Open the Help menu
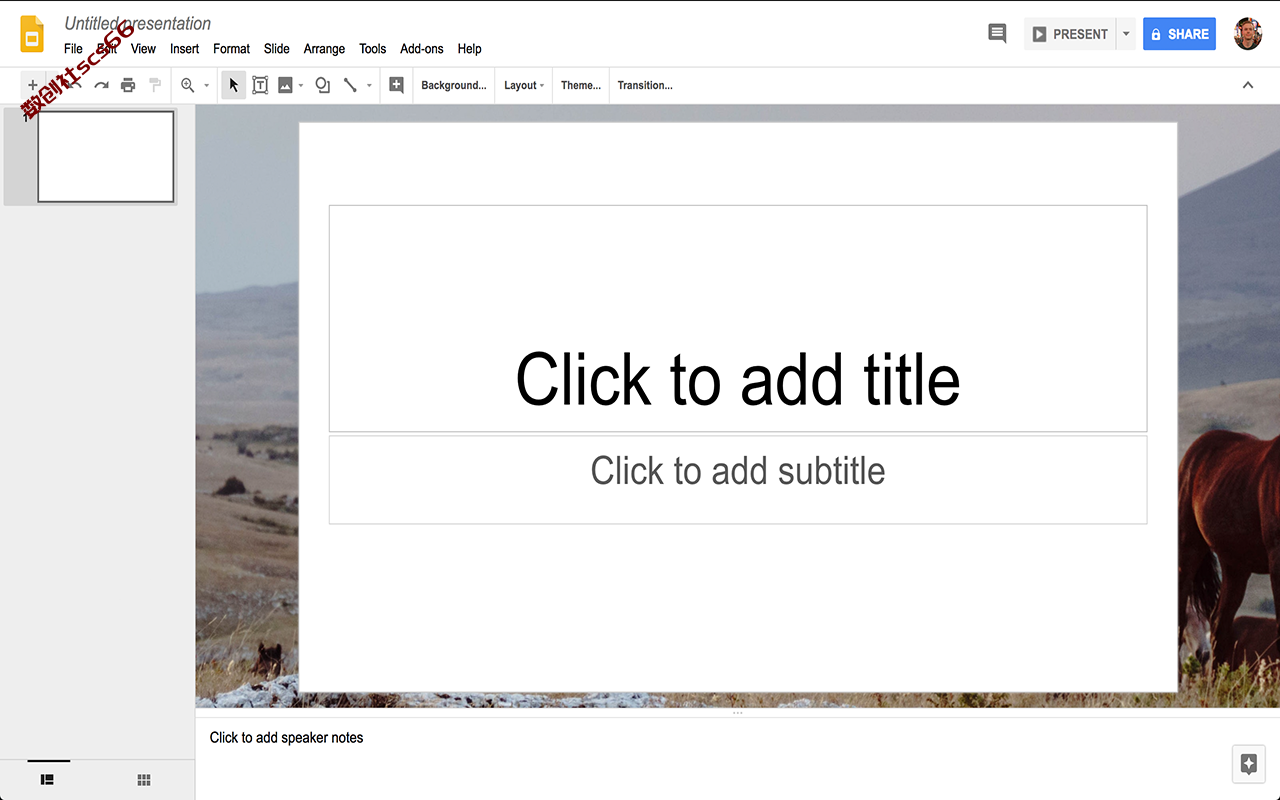 coord(469,48)
